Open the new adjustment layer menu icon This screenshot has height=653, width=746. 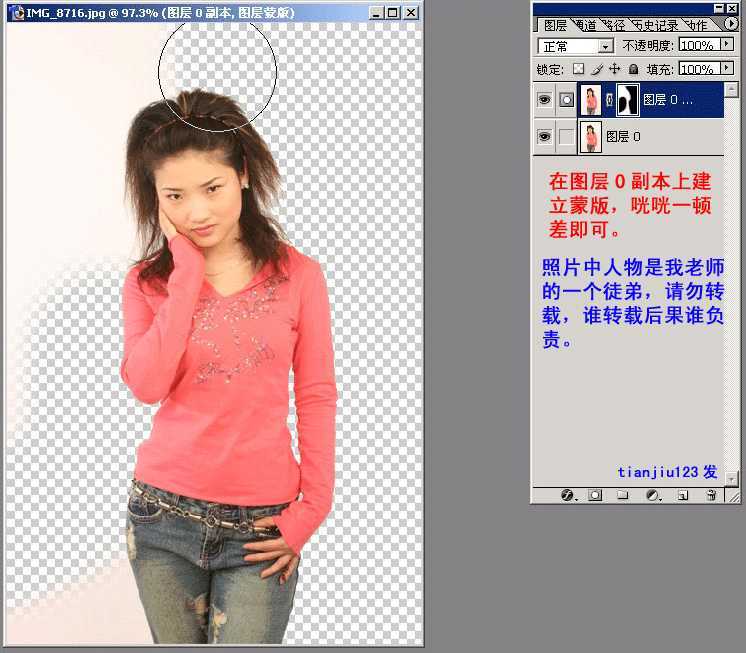652,495
